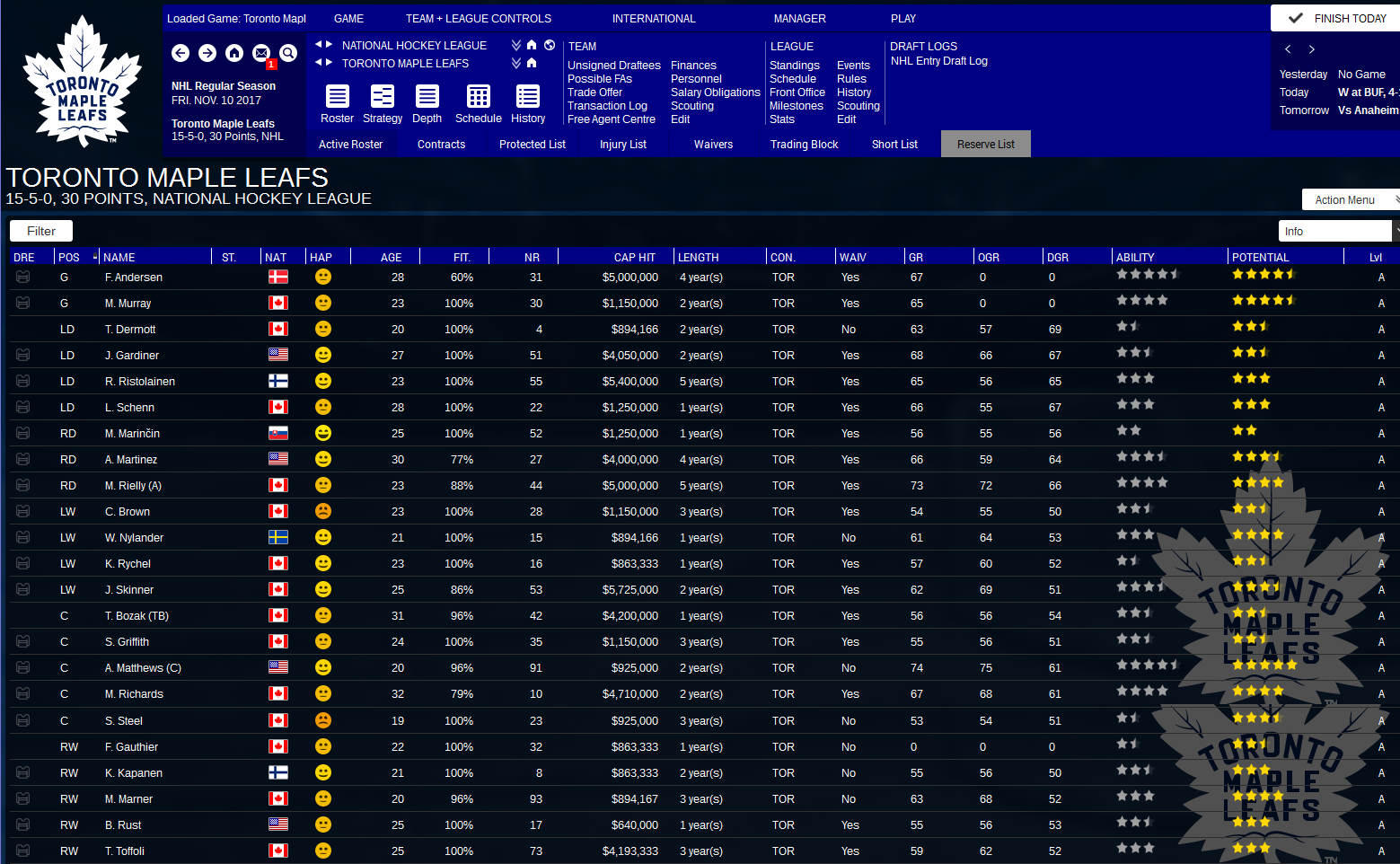Toggle dressed status for A. Matthews
This screenshot has height=864, width=1400.
(23, 667)
